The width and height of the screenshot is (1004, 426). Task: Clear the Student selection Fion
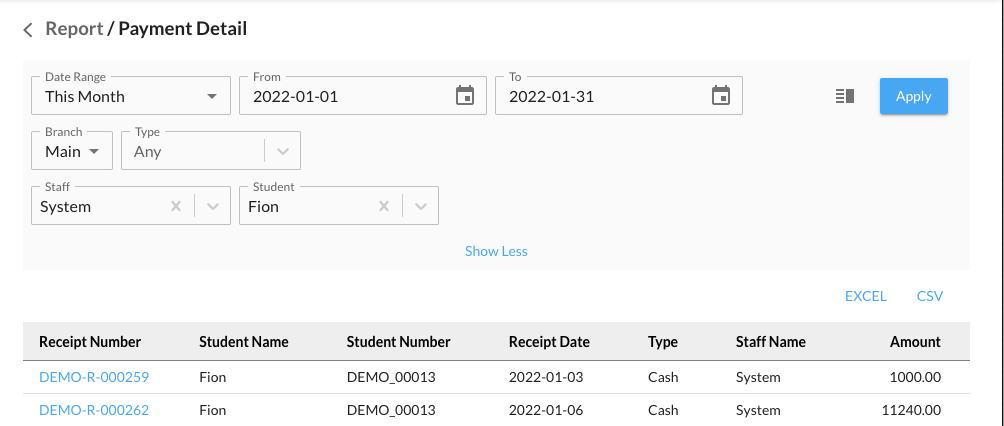(x=384, y=206)
